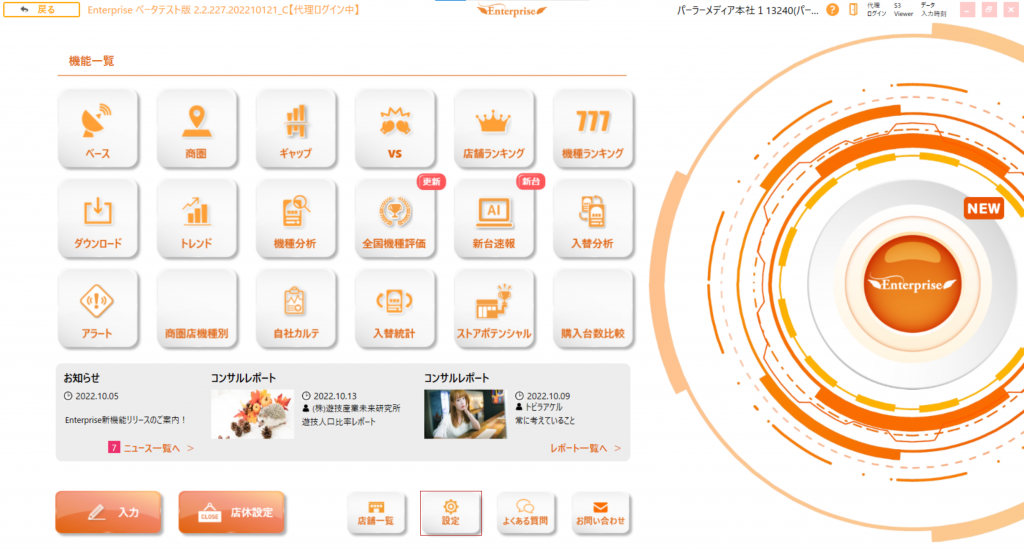Open the ストアポテンシャル tile

494,309
